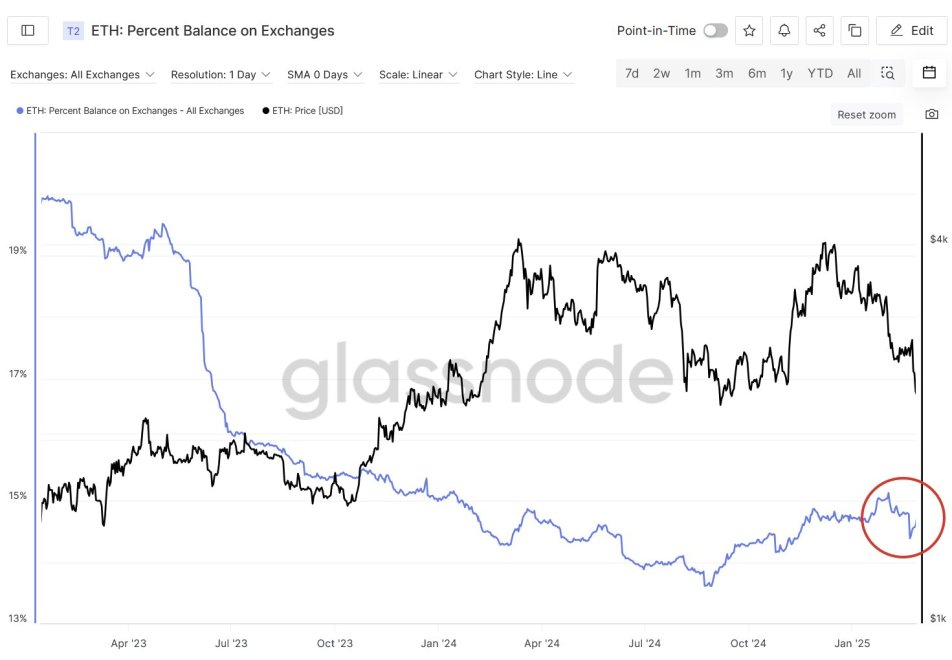Expand the Resolution: 1 Day dropdown
The height and width of the screenshot is (660, 952).
[x=219, y=75]
